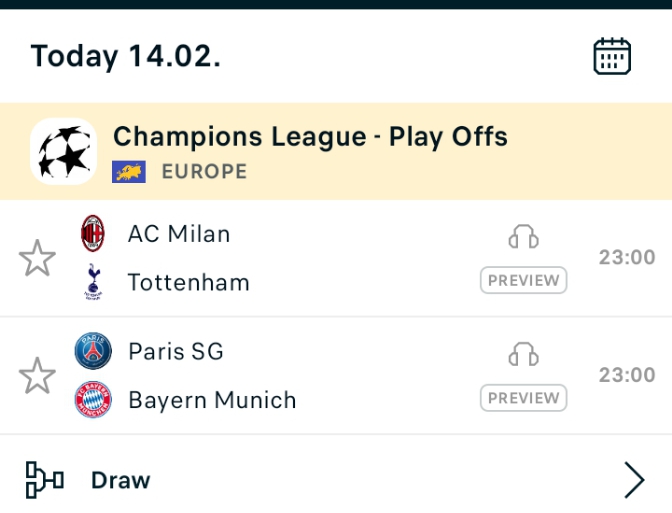
Task: Open PREVIEW for AC Milan vs Tottenham
Action: click(x=523, y=280)
